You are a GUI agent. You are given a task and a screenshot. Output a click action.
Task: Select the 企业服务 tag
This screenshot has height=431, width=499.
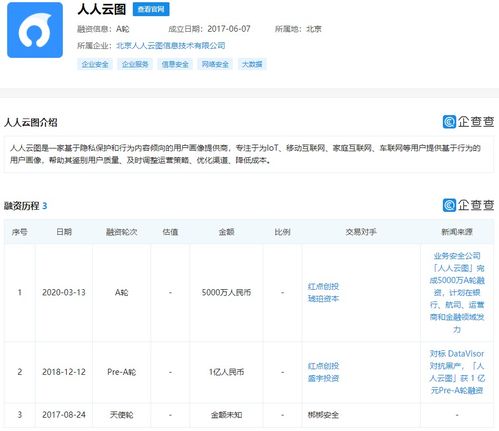[135, 64]
